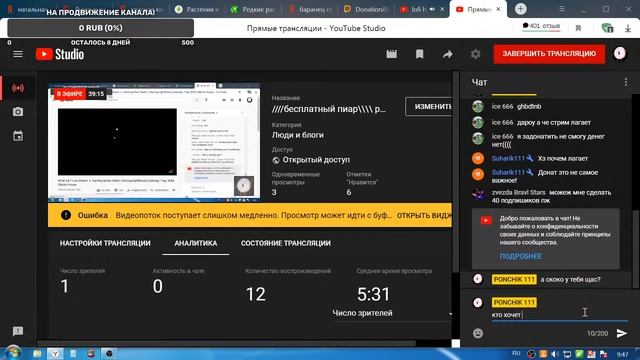Send feedback via sidebar exclamation icon
640x360 pixels.
(18, 331)
